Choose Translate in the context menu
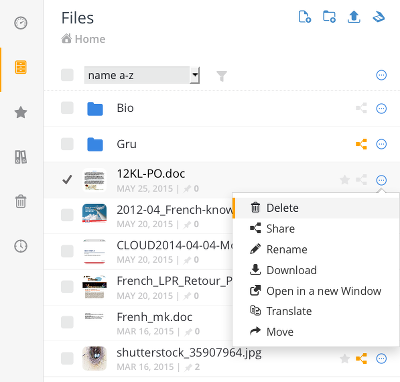The height and width of the screenshot is (382, 400). [x=316, y=311]
